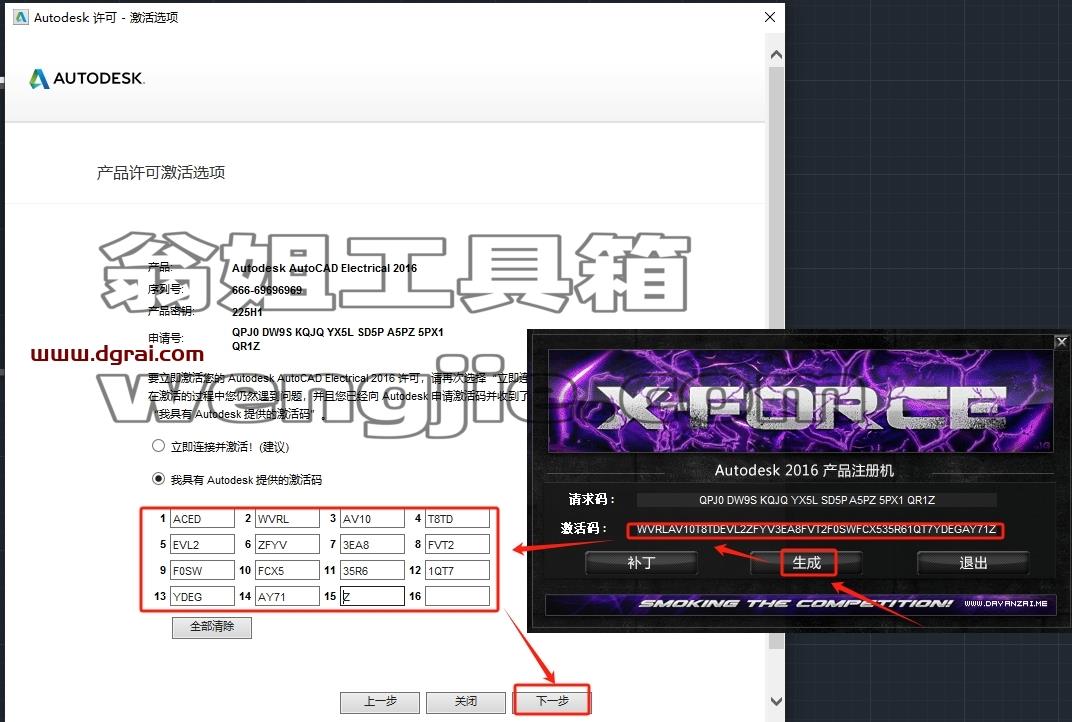The height and width of the screenshot is (722, 1072).
Task: Click activation code field 6 containing ZFYV
Action: pyautogui.click(x=287, y=544)
